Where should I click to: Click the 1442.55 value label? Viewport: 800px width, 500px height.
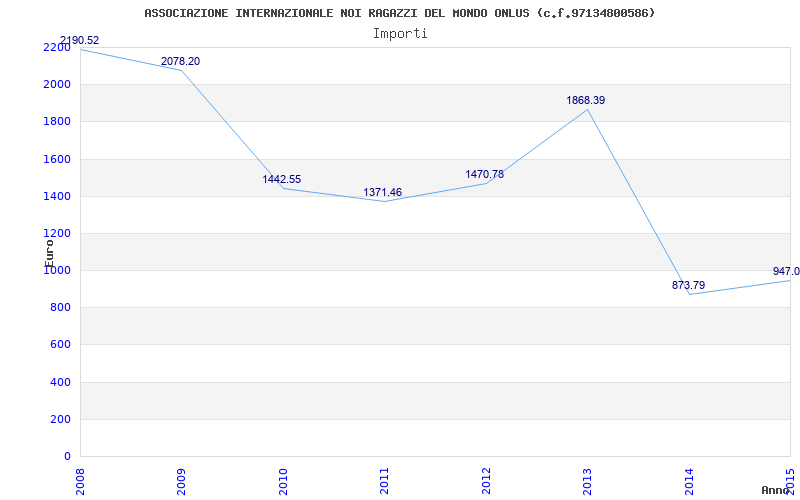282,180
